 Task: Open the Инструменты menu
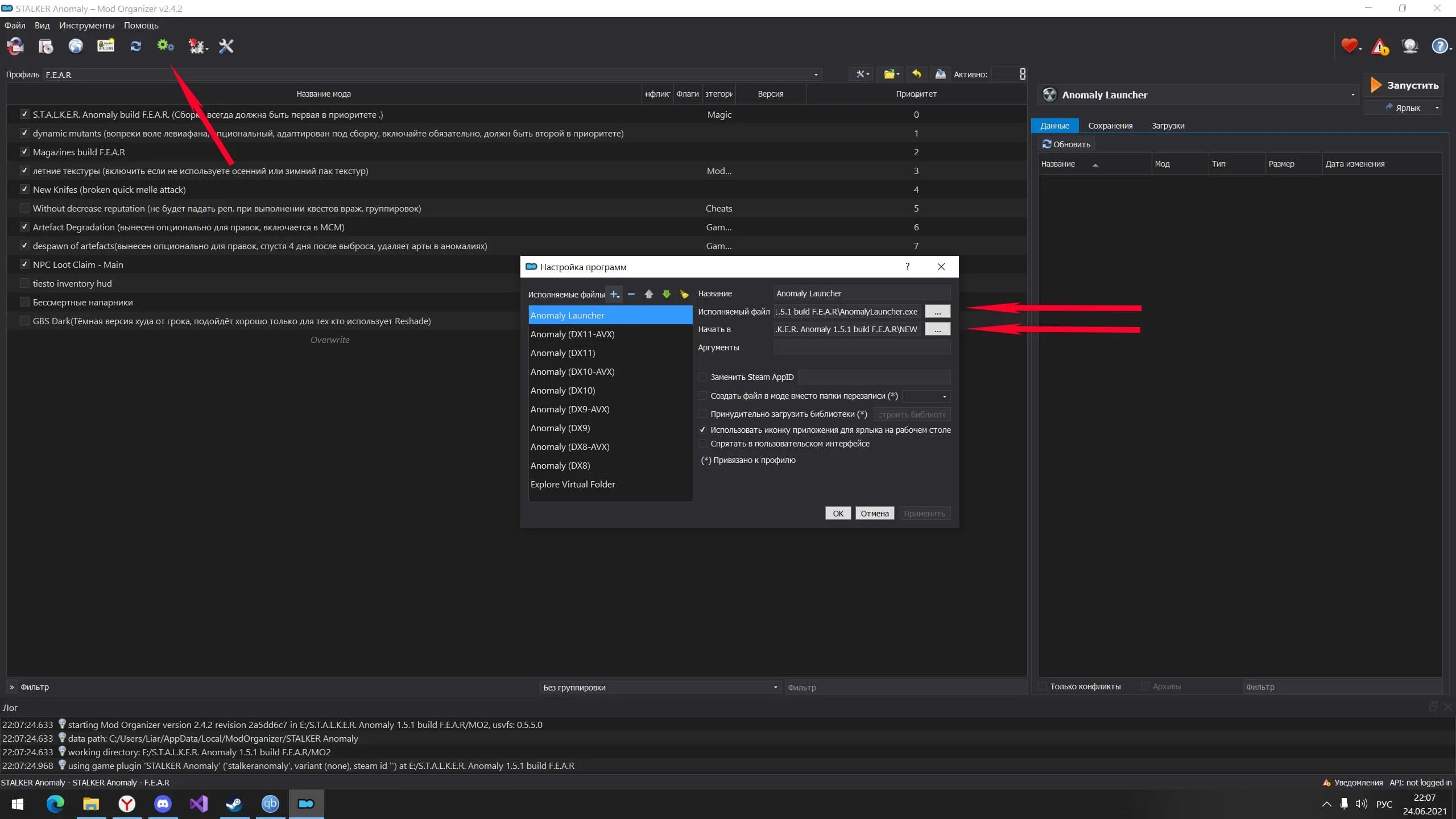point(86,26)
